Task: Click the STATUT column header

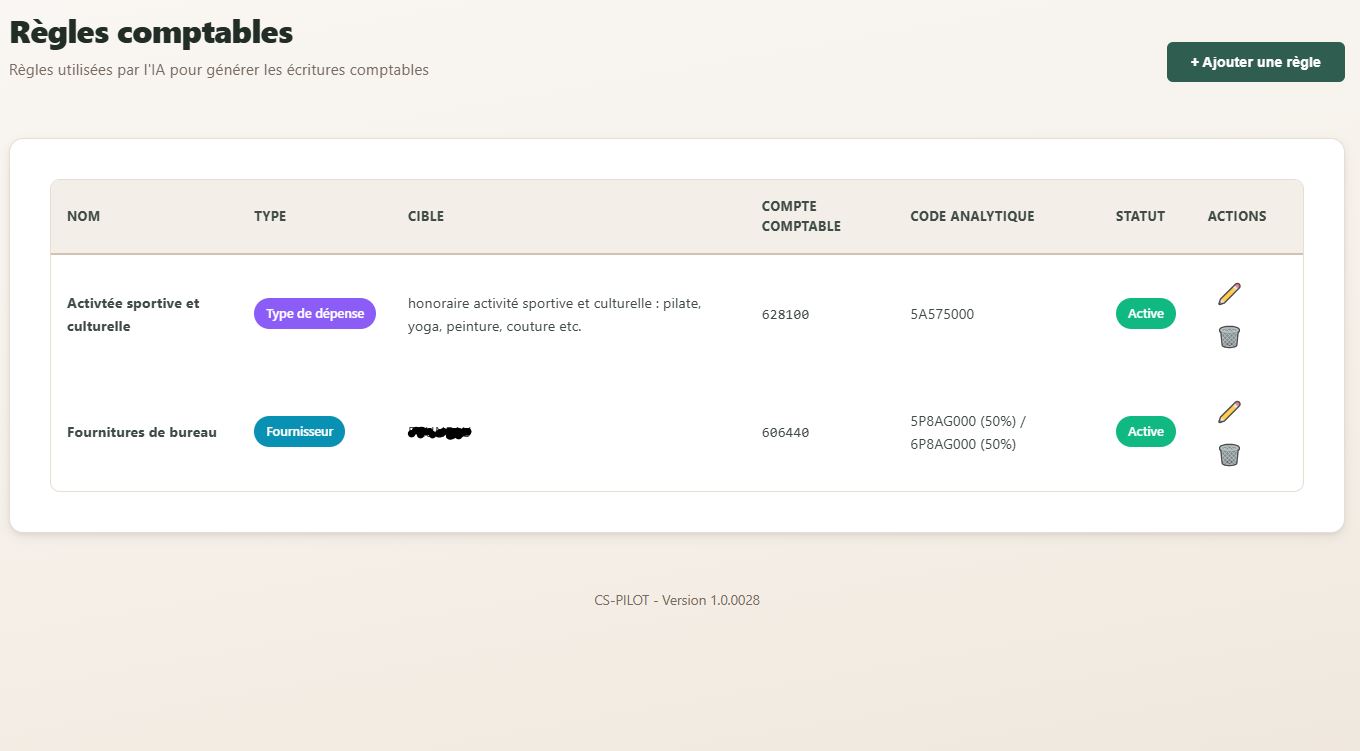Action: (x=1140, y=216)
